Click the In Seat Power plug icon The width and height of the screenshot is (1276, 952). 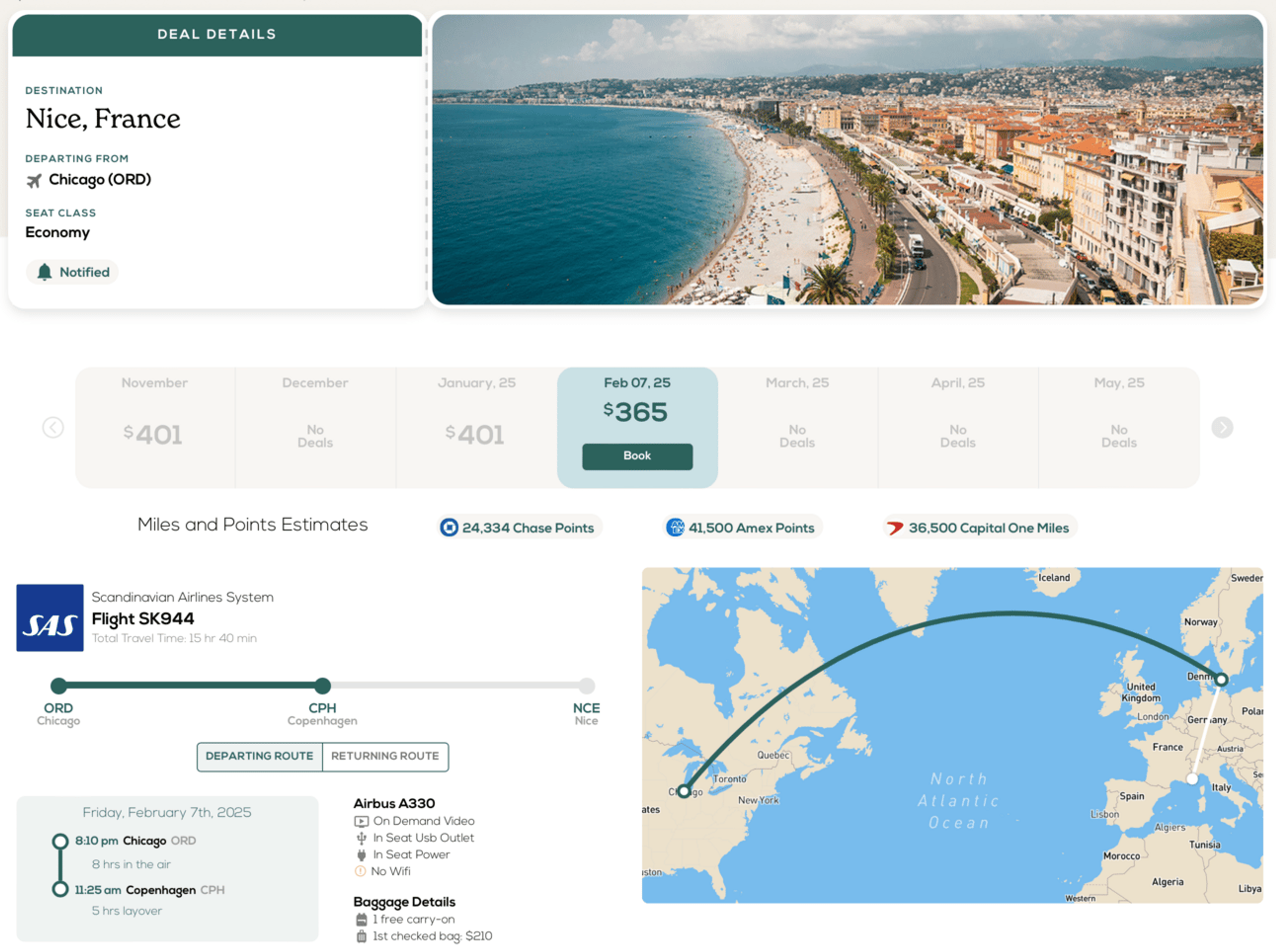pos(361,855)
